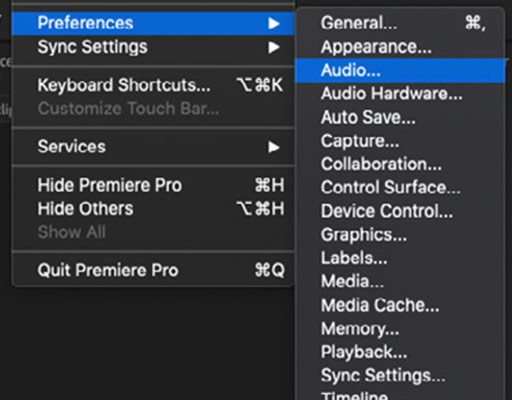This screenshot has height=400, width=512.
Task: Open Control Surface preferences
Action: coord(400,188)
